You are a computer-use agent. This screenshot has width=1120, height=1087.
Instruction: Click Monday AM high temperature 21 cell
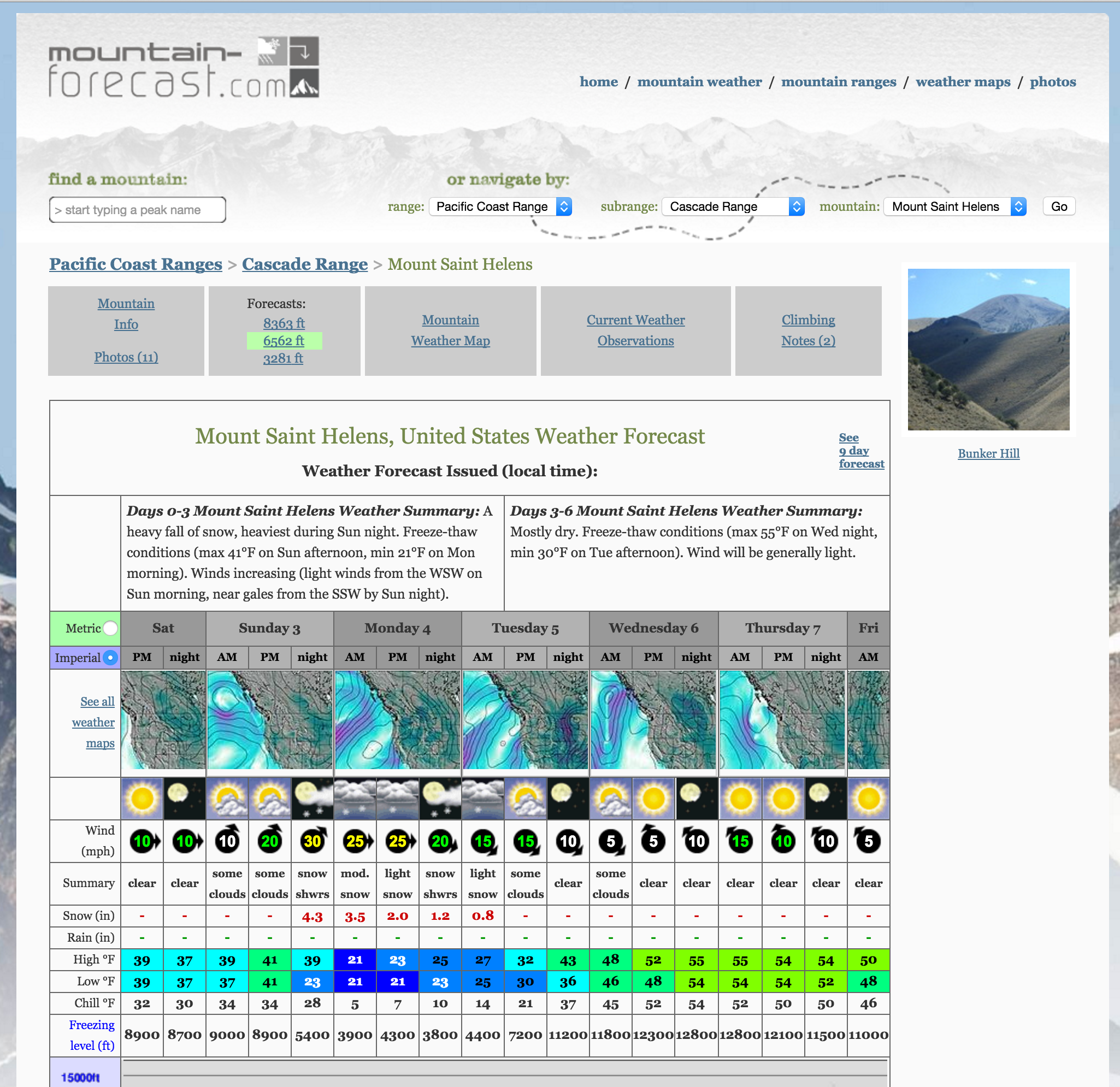[x=355, y=960]
